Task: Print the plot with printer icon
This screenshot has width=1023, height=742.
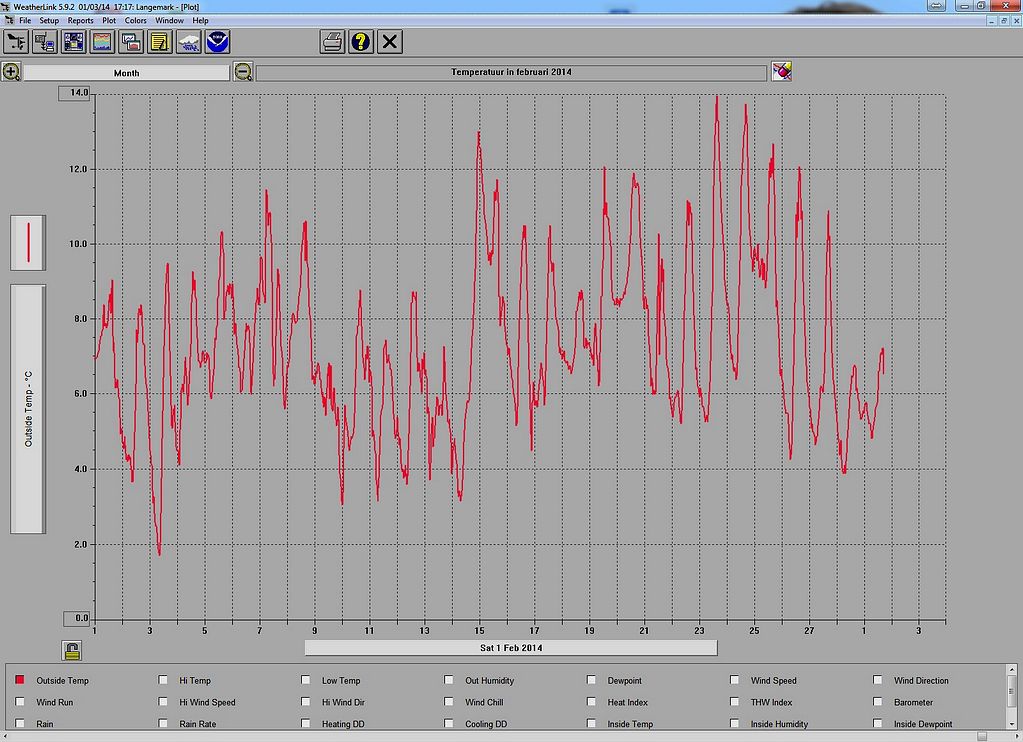Action: 332,42
